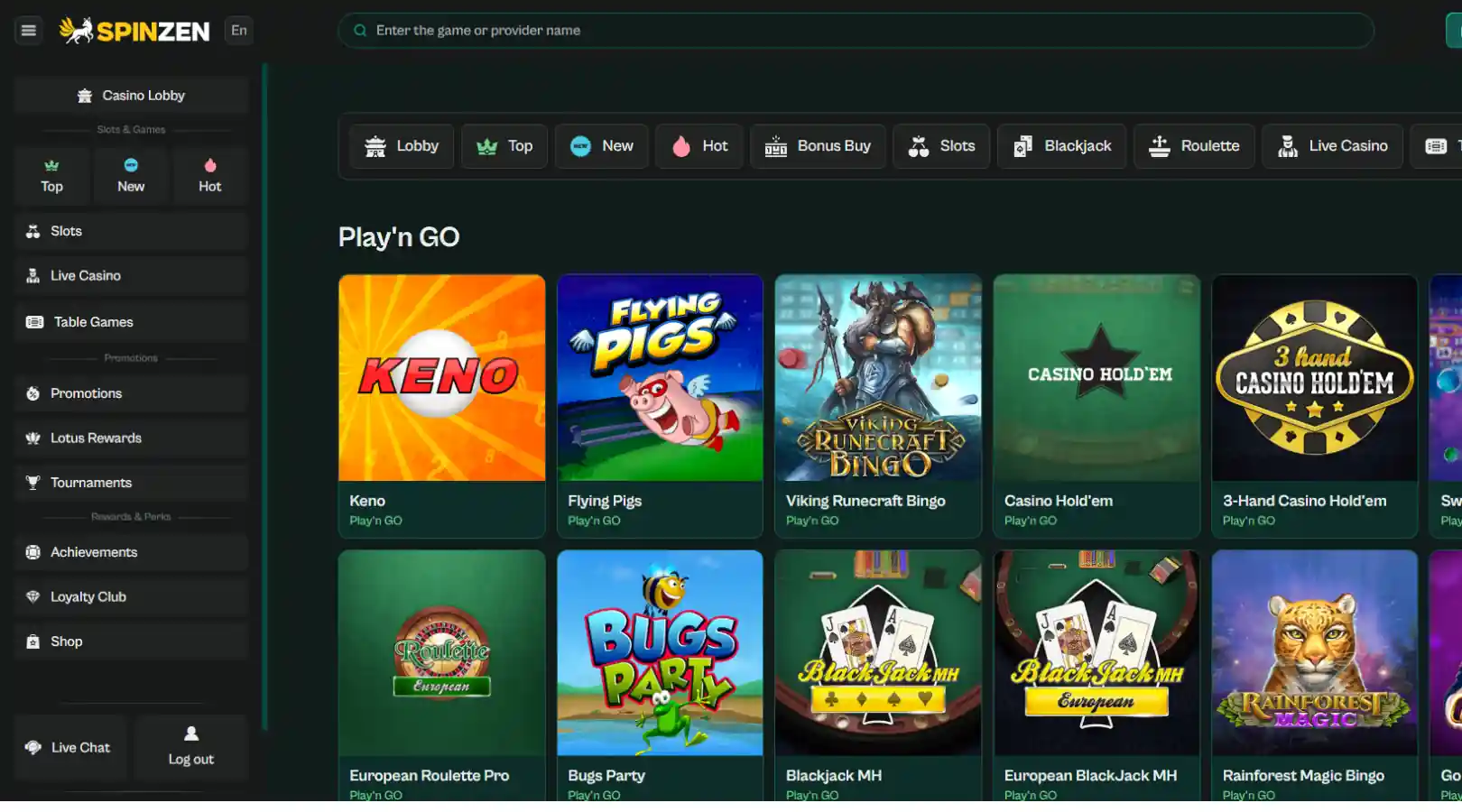Select the Top category tab
This screenshot has height=812, width=1462.
504,146
